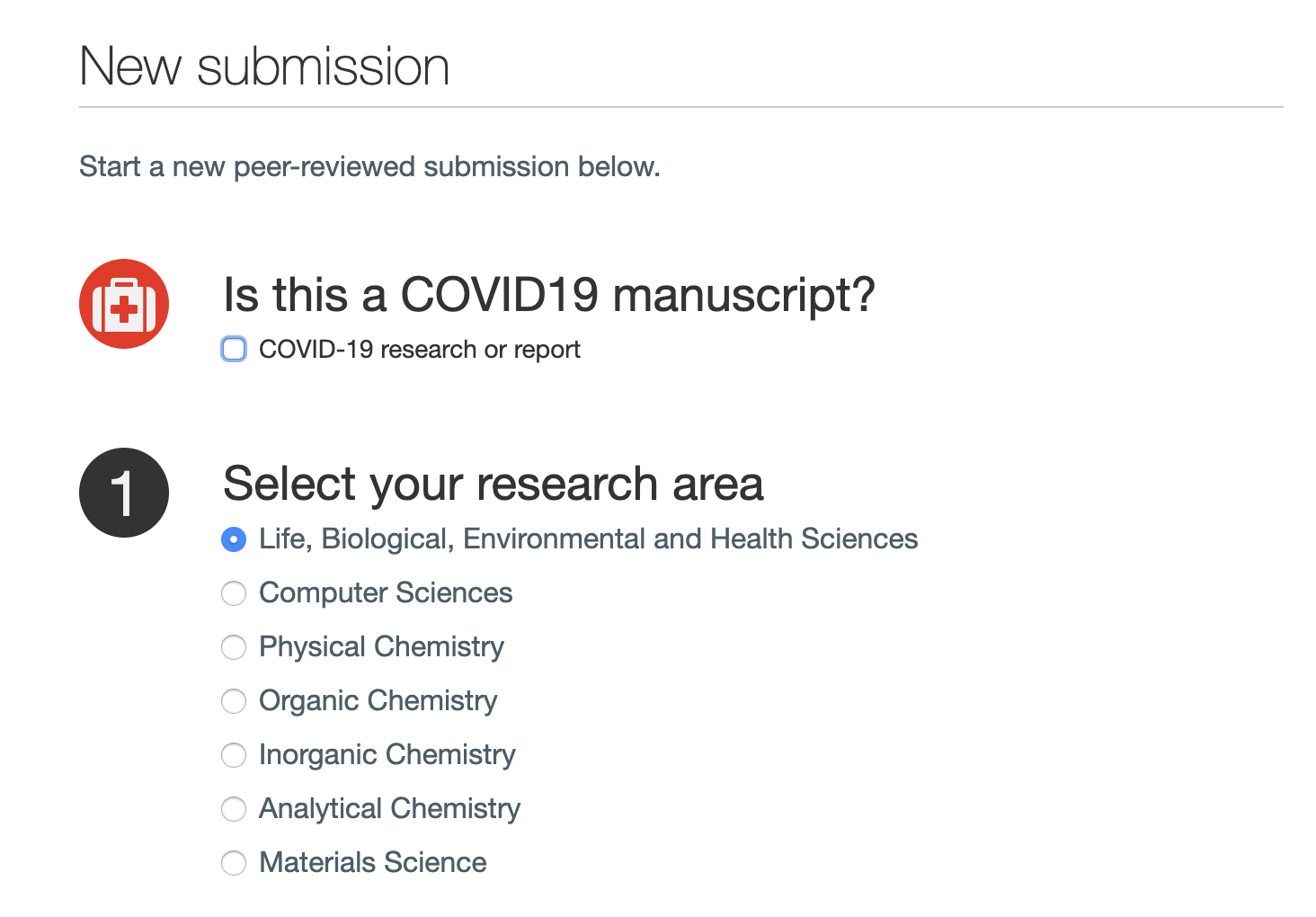Click the 'Physical Chemistry' label text
1316x917 pixels.
coord(381,647)
